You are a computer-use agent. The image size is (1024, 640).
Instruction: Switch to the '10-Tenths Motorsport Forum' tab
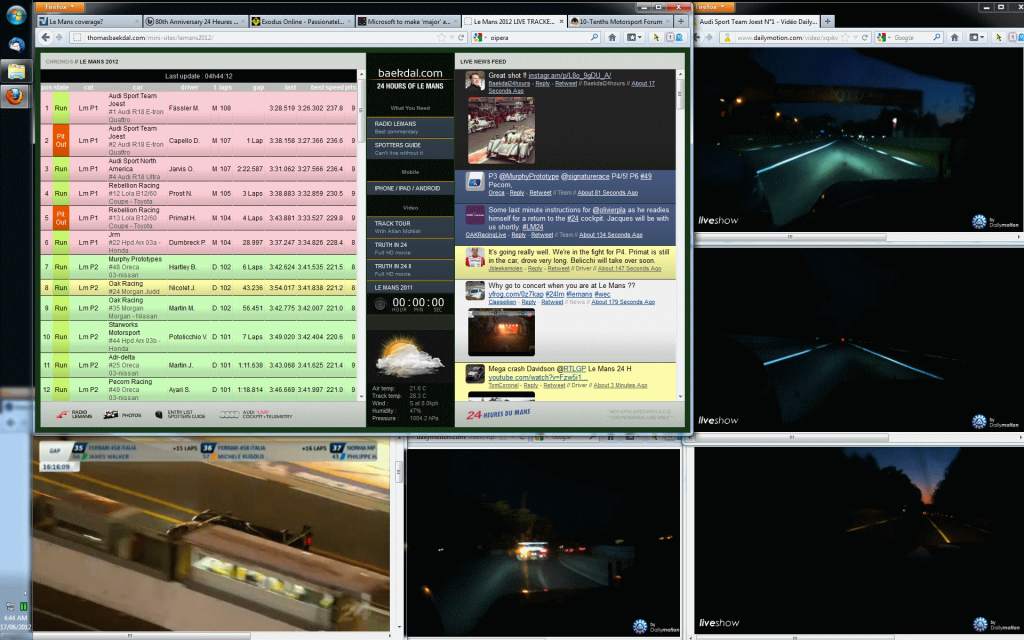pyautogui.click(x=620, y=22)
